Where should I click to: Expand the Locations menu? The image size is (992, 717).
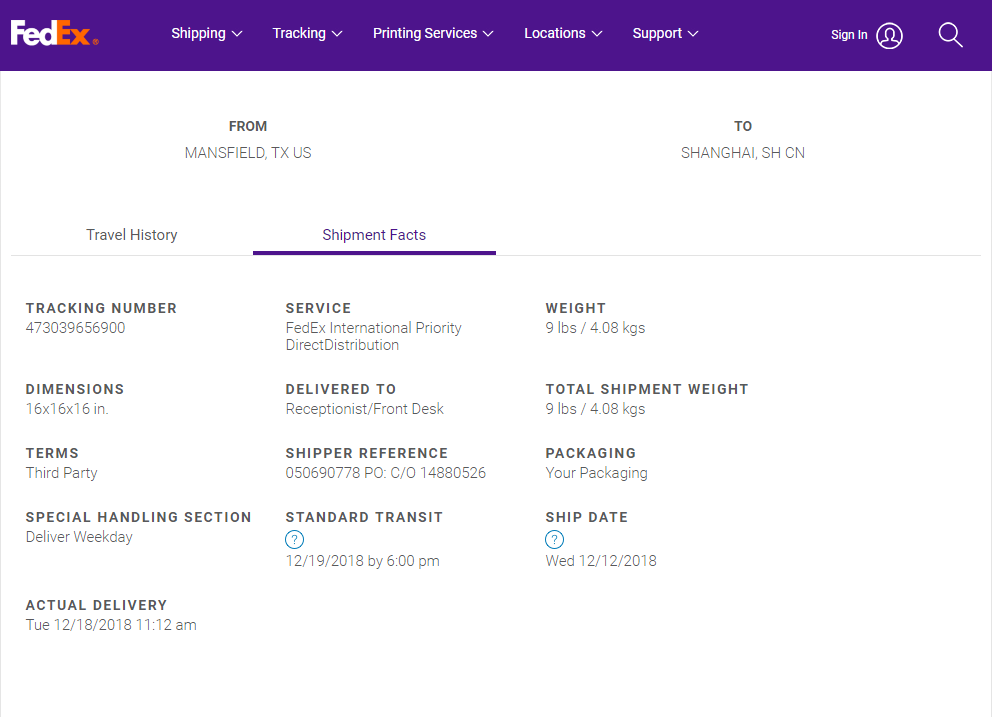coord(563,34)
